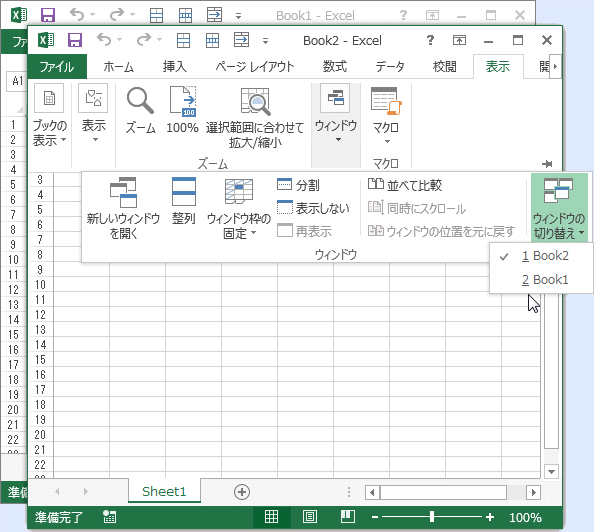This screenshot has height=532, width=594.
Task: Expand Workbook Views (ブックの表示) dropdown
Action: pos(49,116)
